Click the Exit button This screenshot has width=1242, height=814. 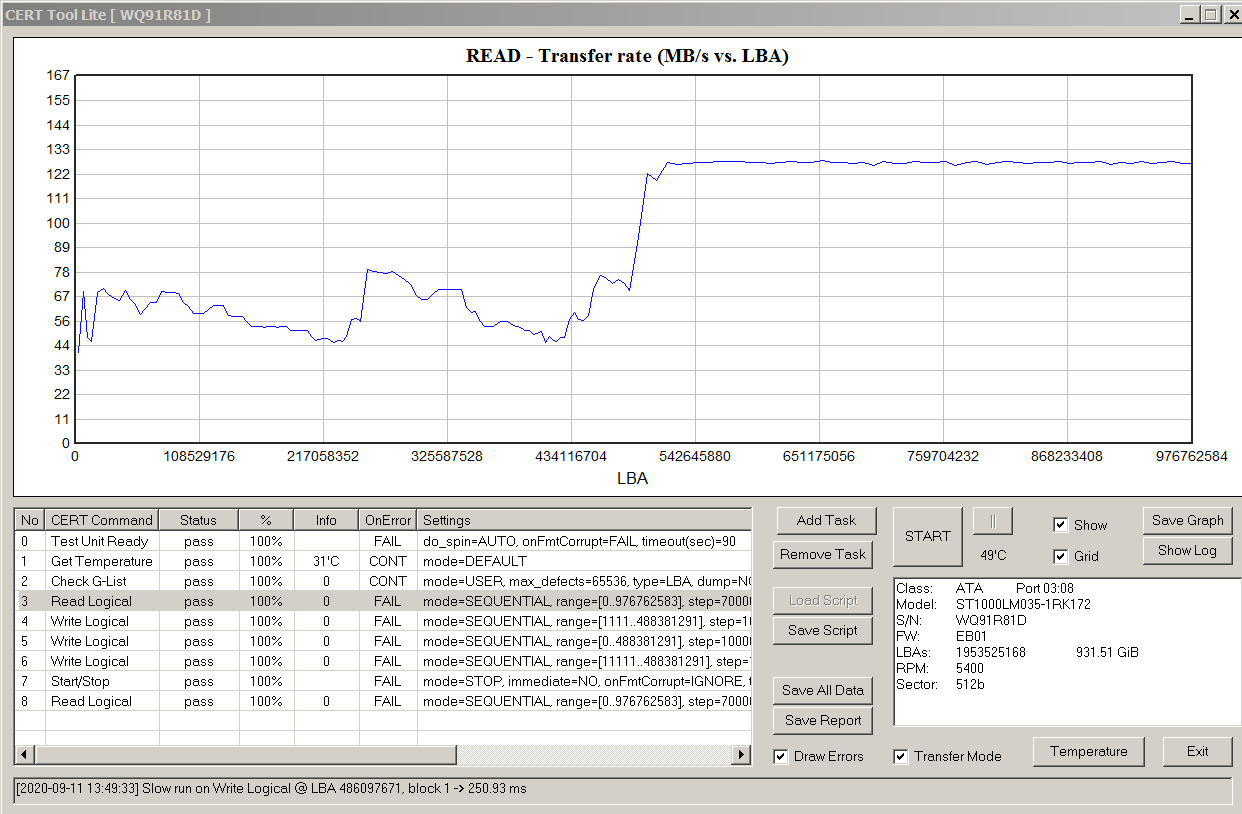pyautogui.click(x=1197, y=751)
